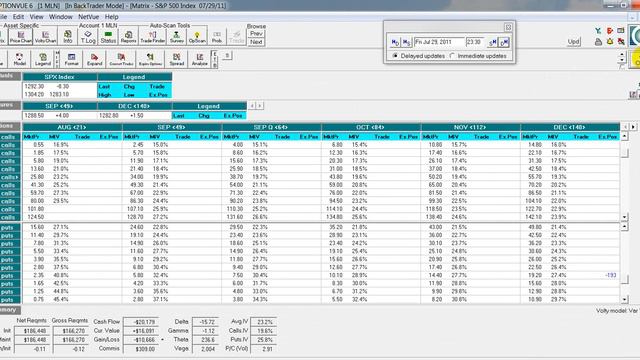640x360 pixels.
Task: Open the Analyze tool
Action: click(200, 59)
